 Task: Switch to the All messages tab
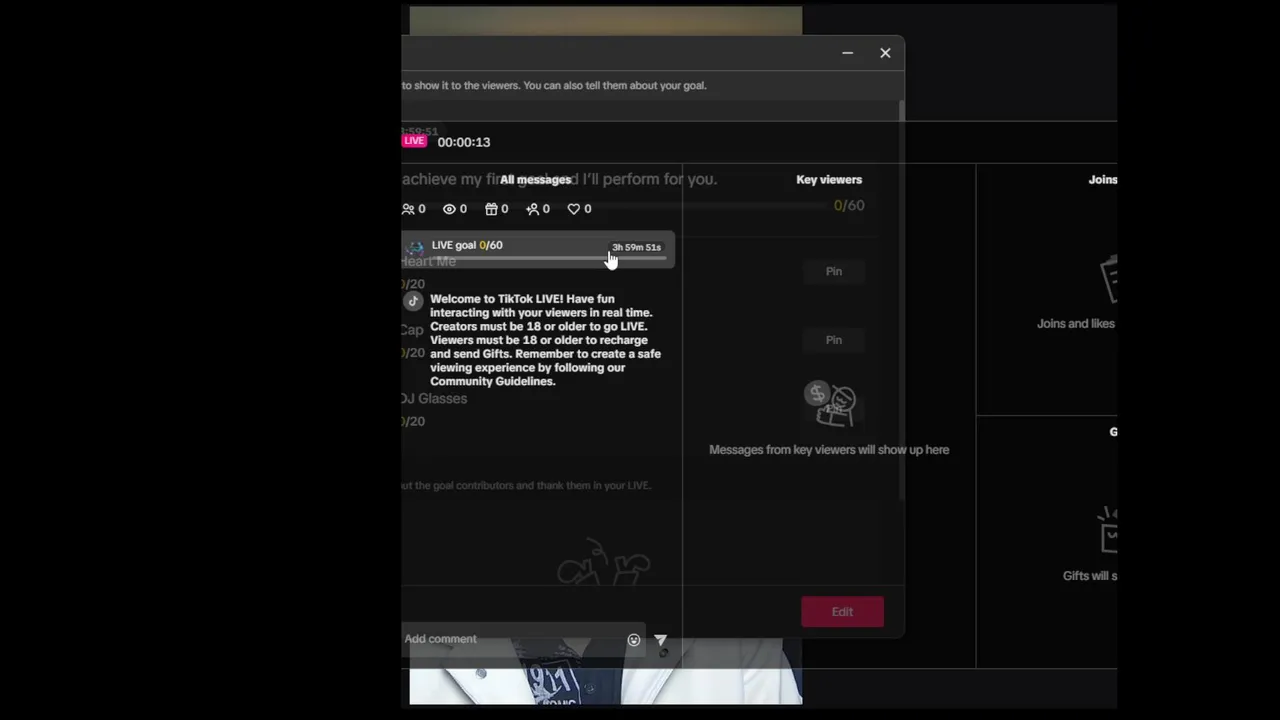coord(536,180)
